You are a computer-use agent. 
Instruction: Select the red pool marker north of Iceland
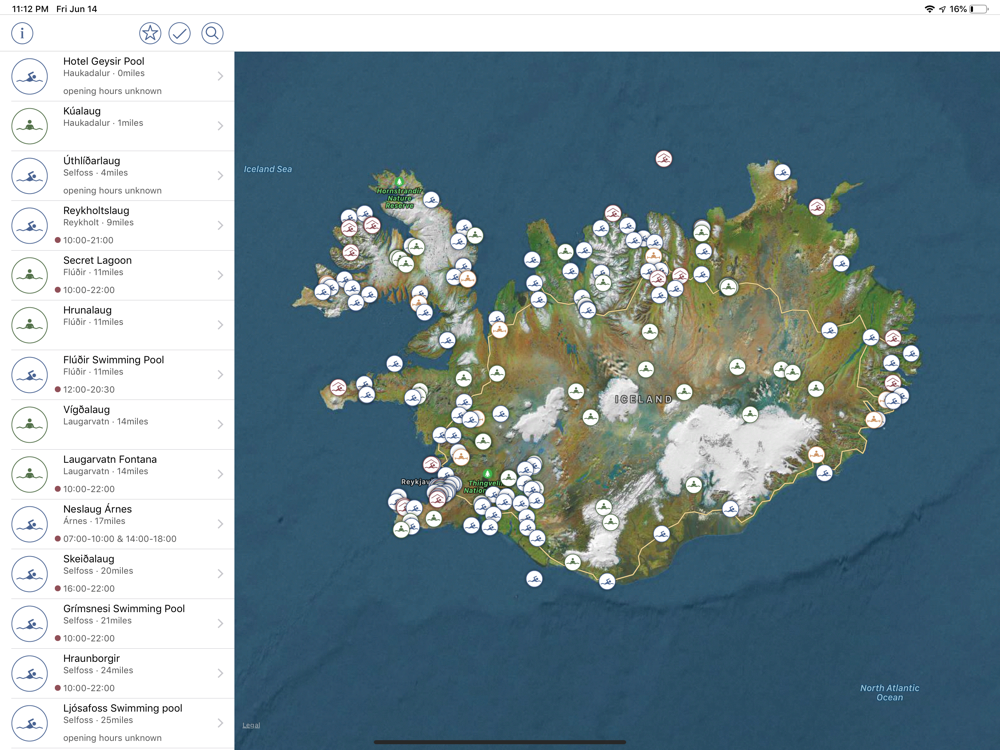tap(664, 159)
